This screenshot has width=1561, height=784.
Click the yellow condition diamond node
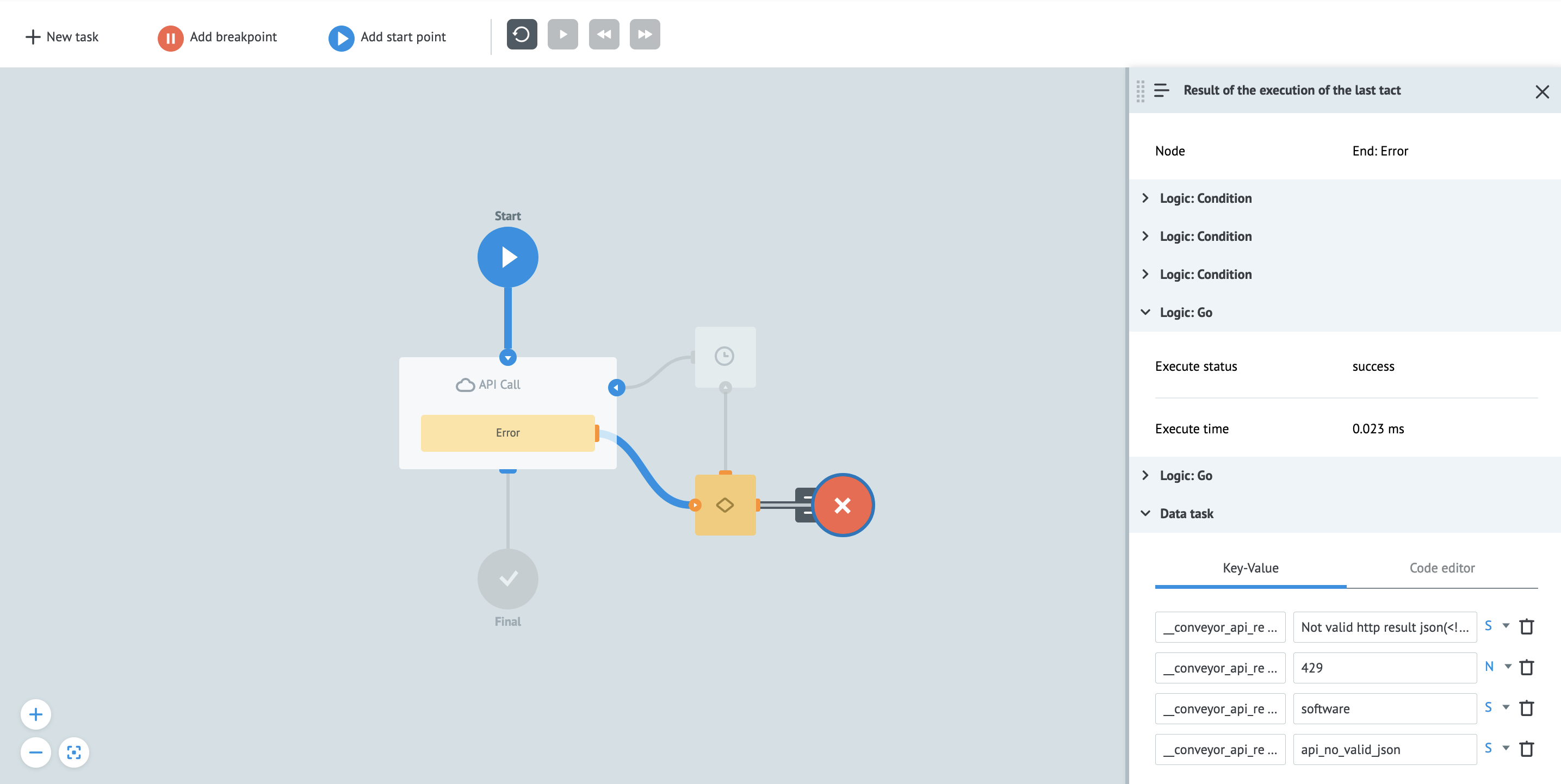(x=724, y=505)
